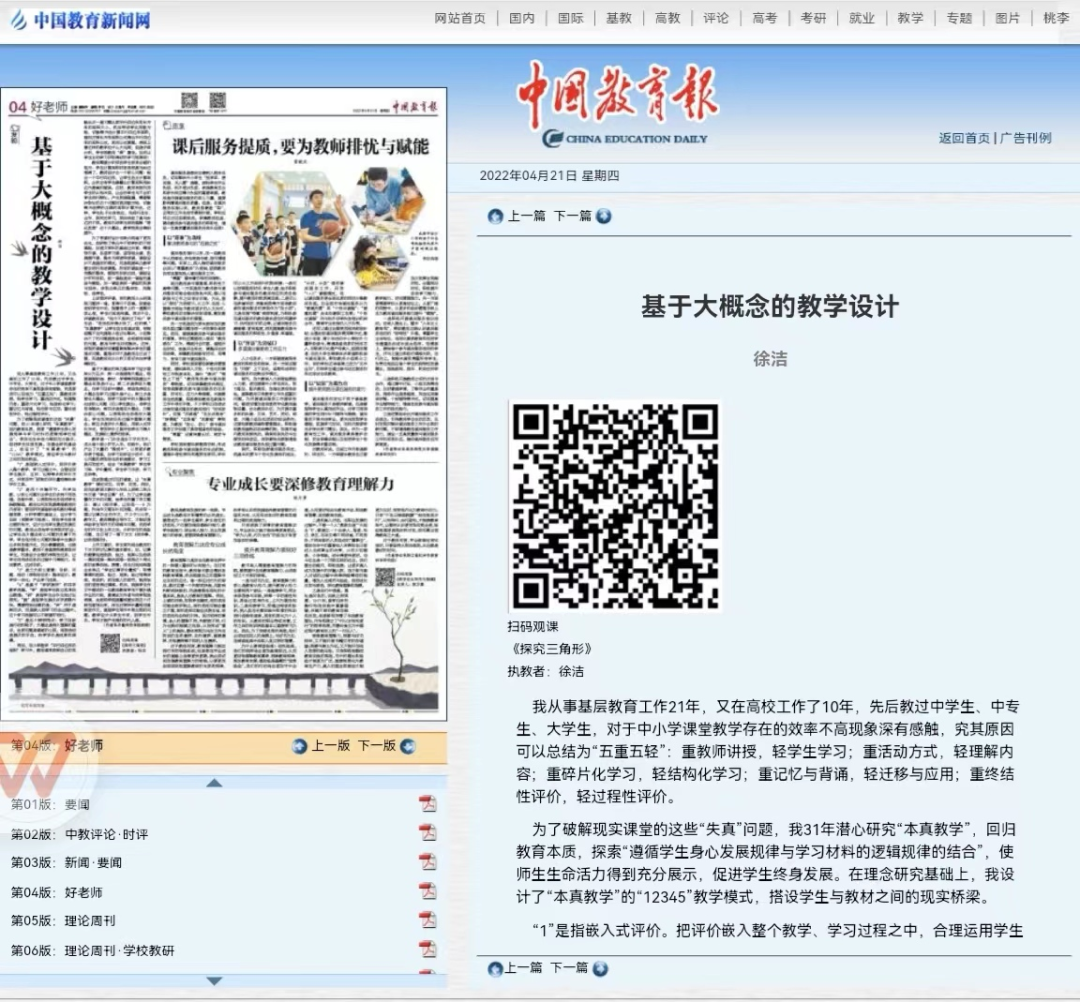1080x1002 pixels.
Task: Select 就业 from the top navigation
Action: point(861,18)
